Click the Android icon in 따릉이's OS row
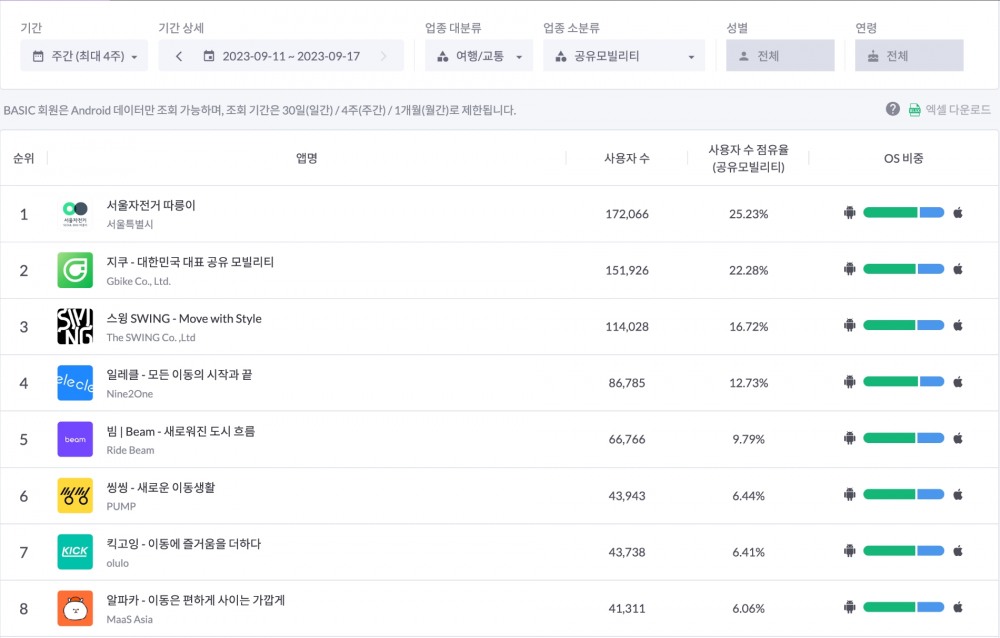 (x=849, y=212)
